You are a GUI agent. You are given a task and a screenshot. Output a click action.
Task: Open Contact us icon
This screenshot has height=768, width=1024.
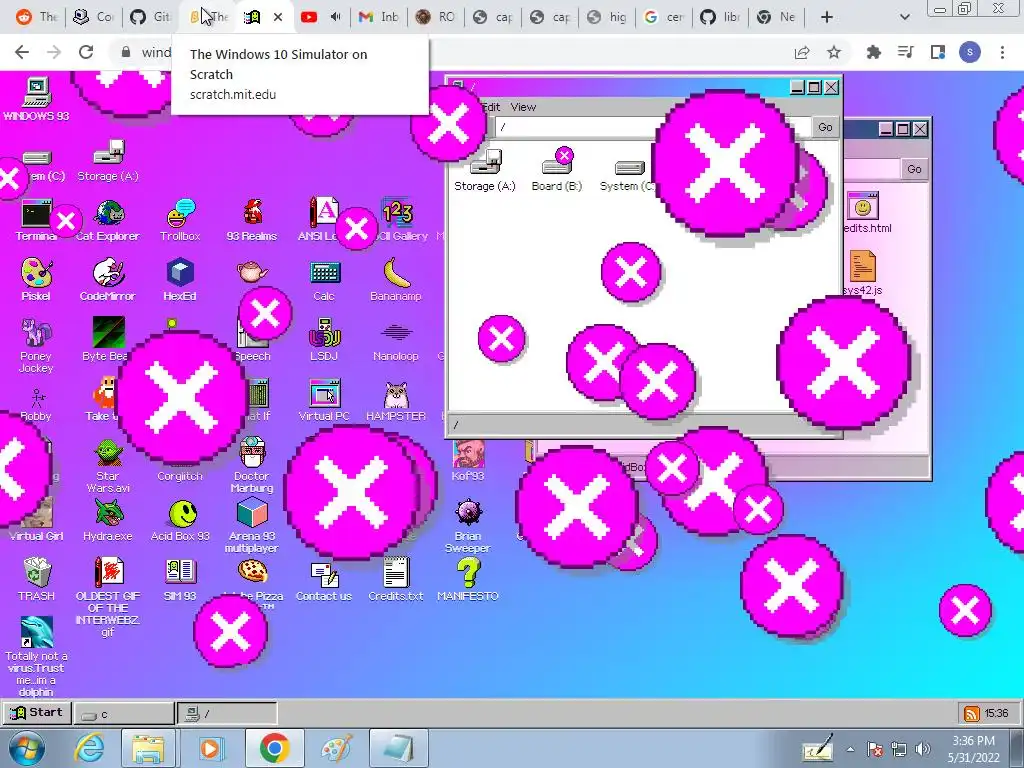[324, 579]
